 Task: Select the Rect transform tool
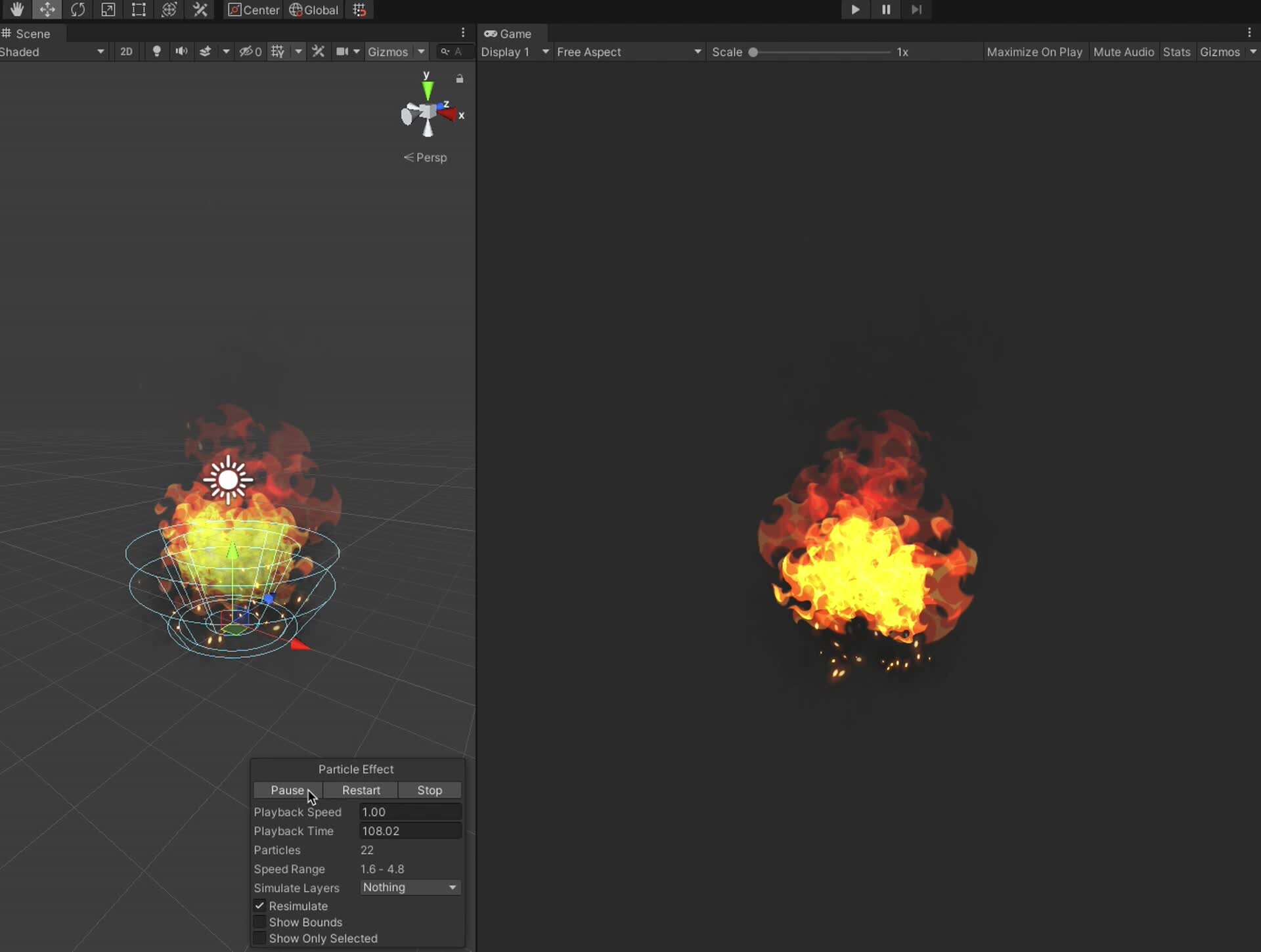pos(139,10)
